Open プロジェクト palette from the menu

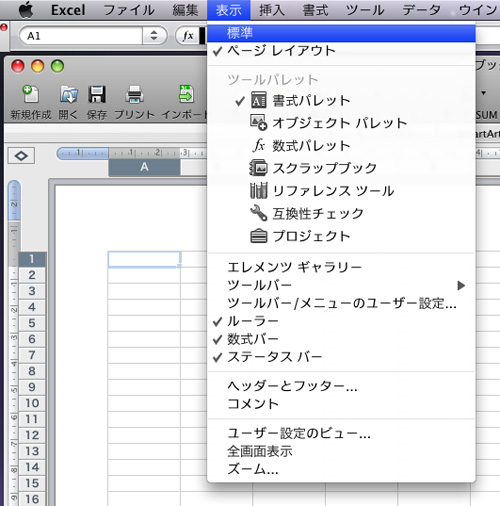pyautogui.click(x=341, y=236)
